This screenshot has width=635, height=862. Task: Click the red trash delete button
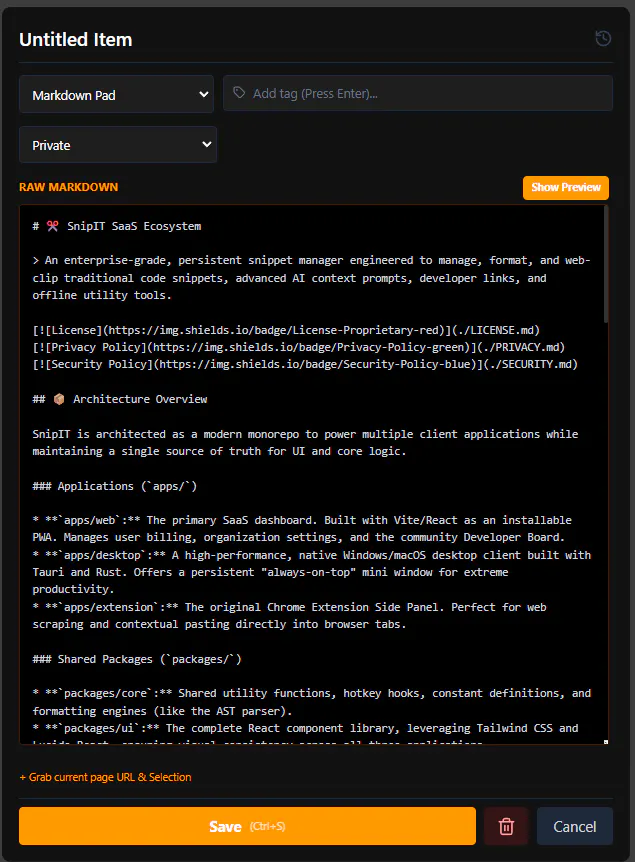(506, 826)
